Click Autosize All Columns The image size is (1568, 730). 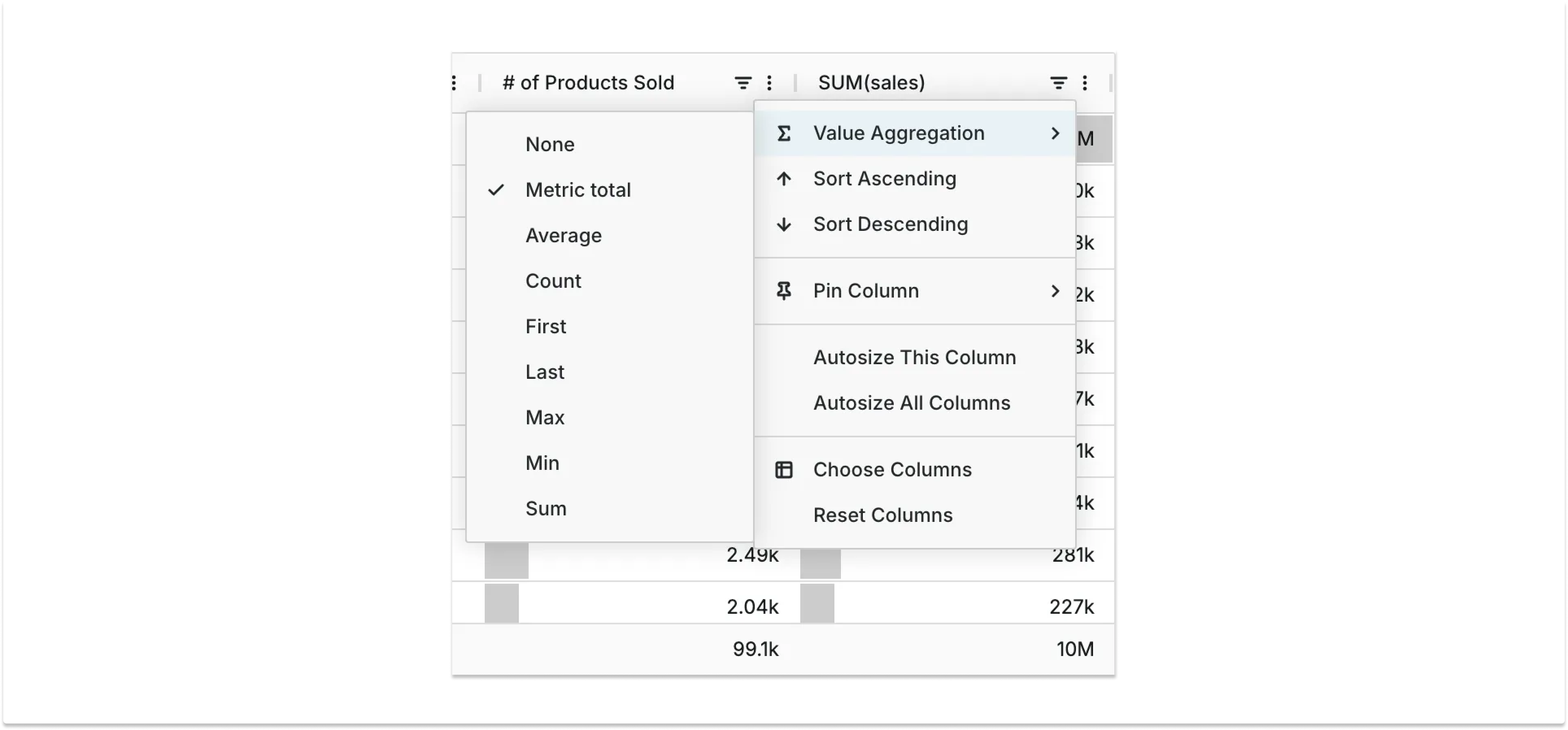click(910, 402)
